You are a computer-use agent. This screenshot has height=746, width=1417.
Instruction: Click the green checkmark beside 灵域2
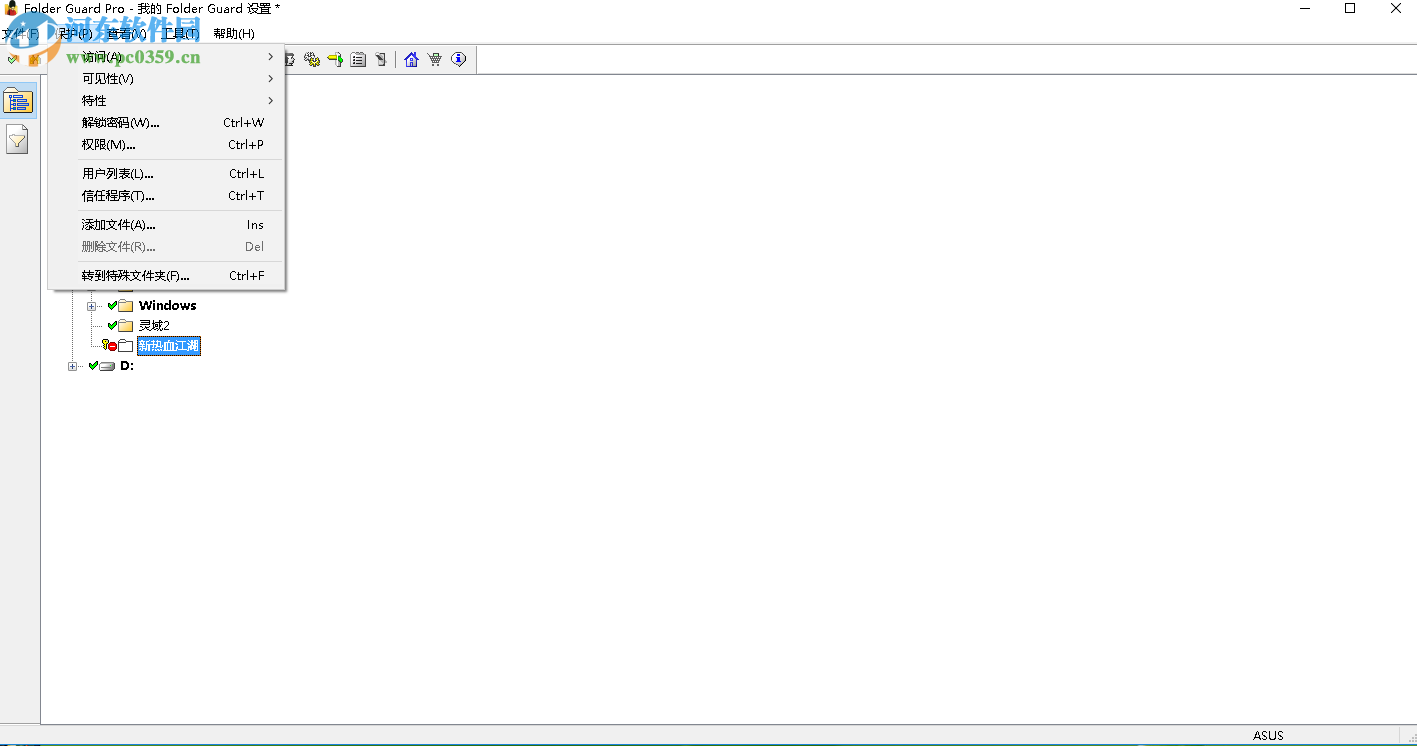112,326
